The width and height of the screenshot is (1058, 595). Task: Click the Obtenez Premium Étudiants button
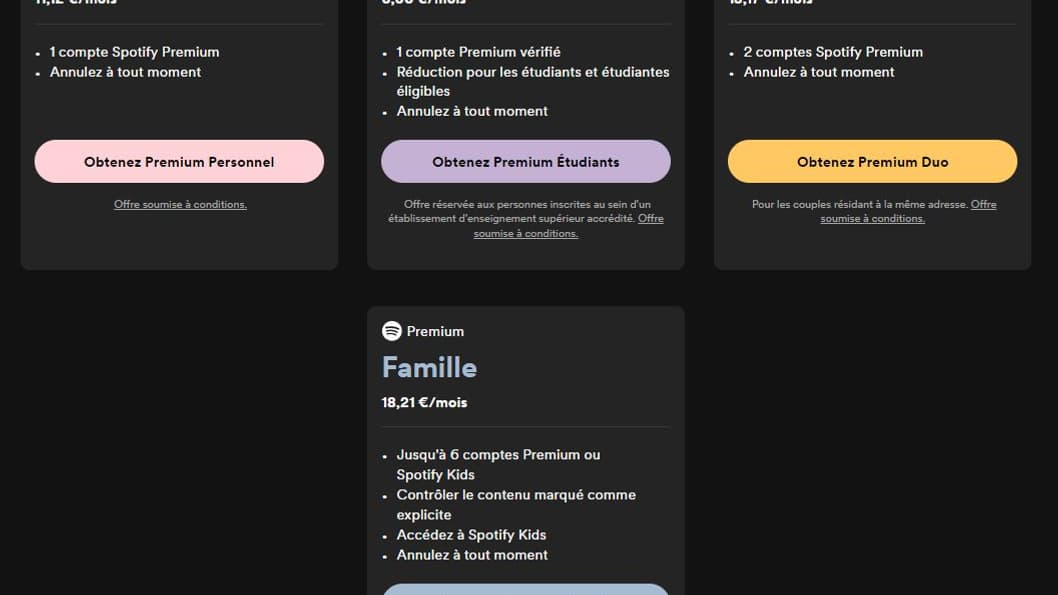point(525,161)
